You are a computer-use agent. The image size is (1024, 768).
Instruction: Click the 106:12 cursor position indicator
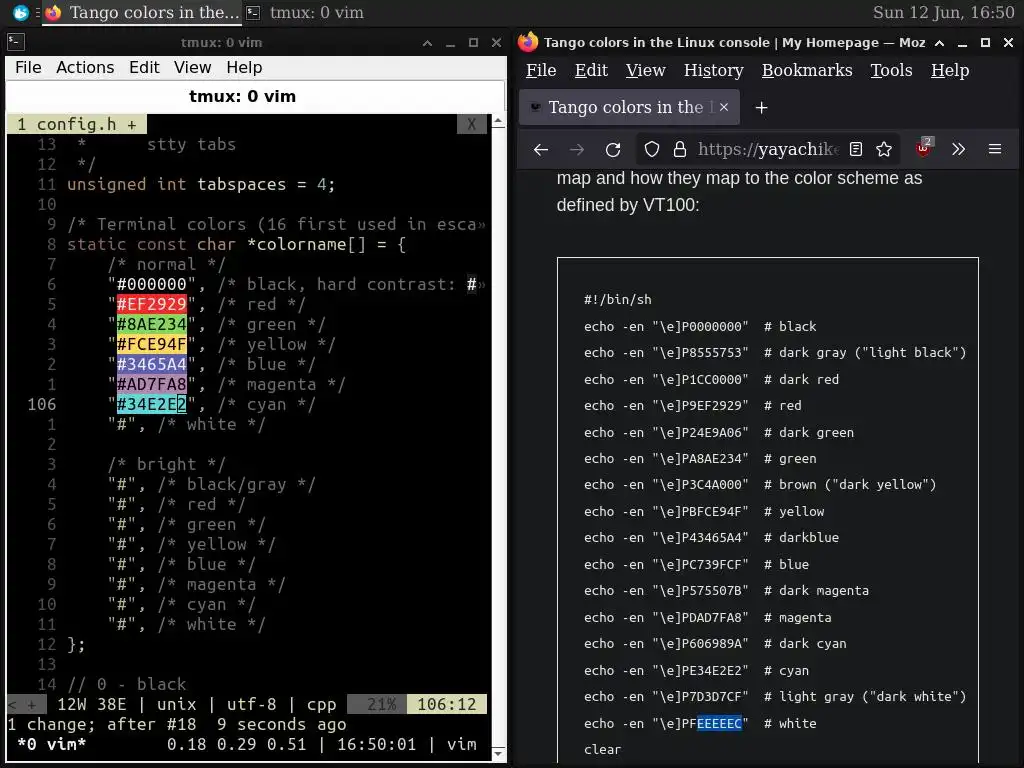tap(447, 704)
